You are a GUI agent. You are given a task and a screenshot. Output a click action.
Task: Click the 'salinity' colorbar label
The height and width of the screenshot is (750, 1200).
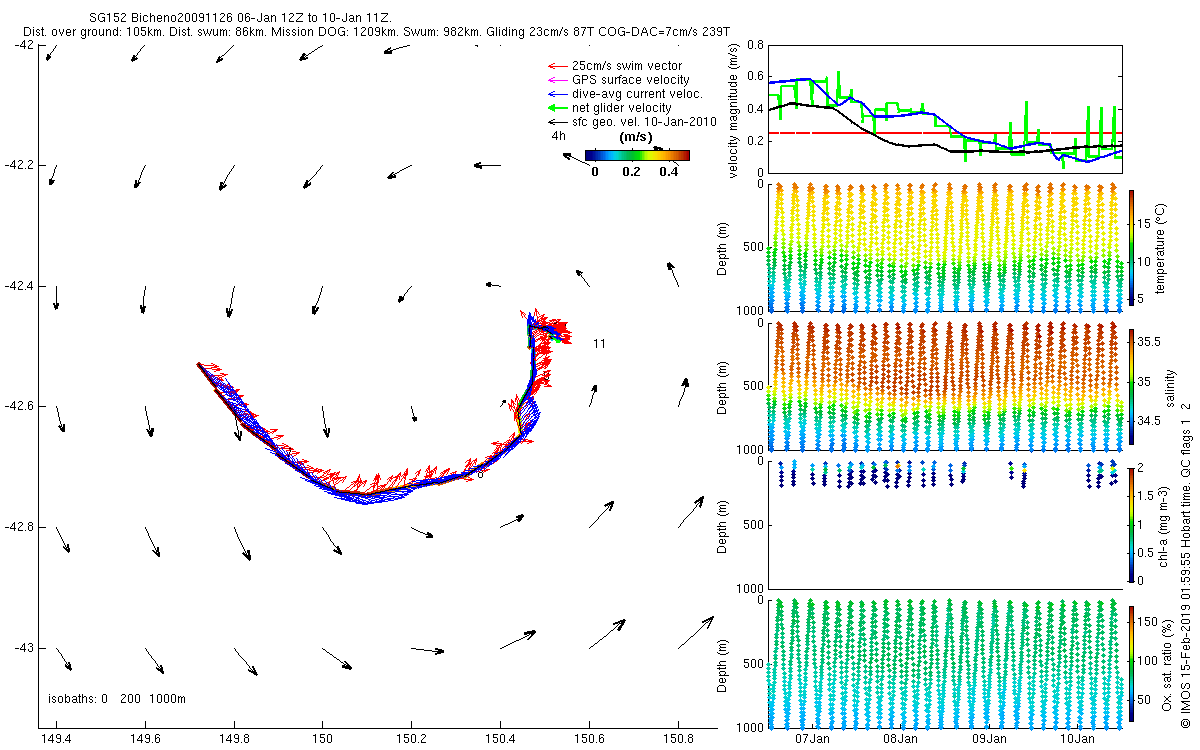coord(1169,386)
